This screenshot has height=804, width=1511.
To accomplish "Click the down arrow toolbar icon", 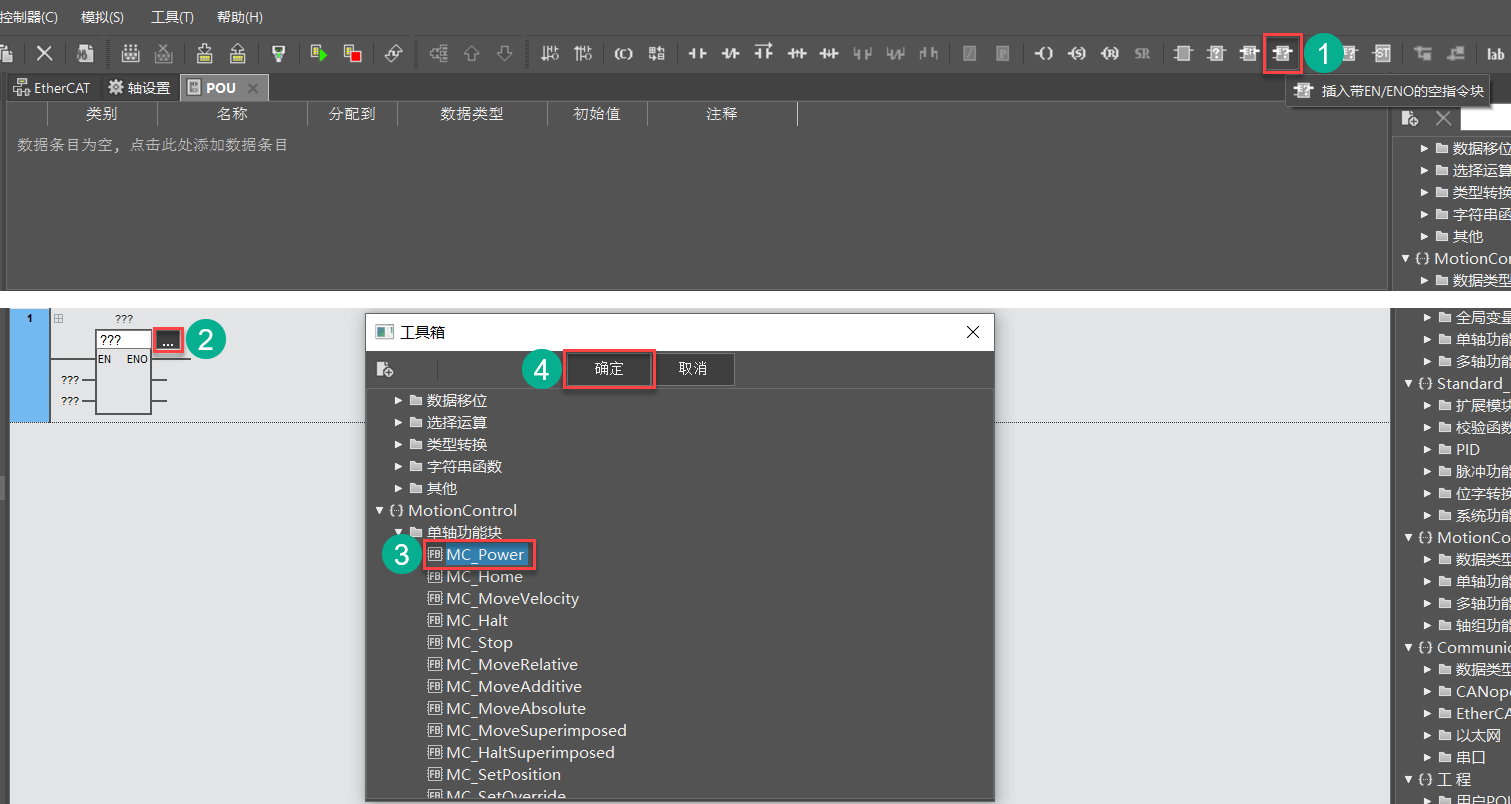I will pyautogui.click(x=505, y=54).
